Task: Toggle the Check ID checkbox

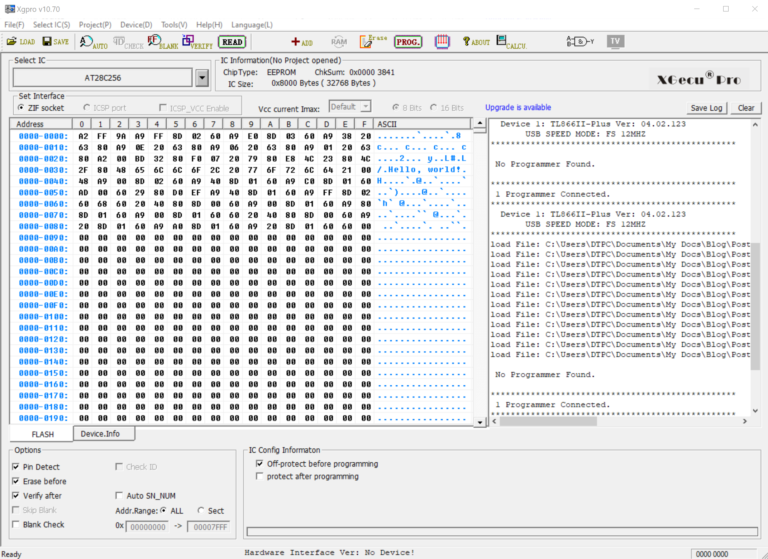Action: tap(119, 466)
